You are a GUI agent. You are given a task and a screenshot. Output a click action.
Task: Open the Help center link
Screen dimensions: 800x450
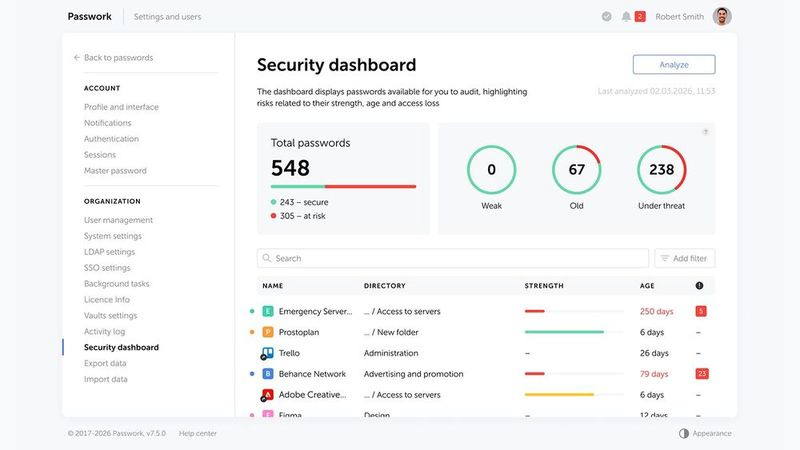(x=197, y=433)
